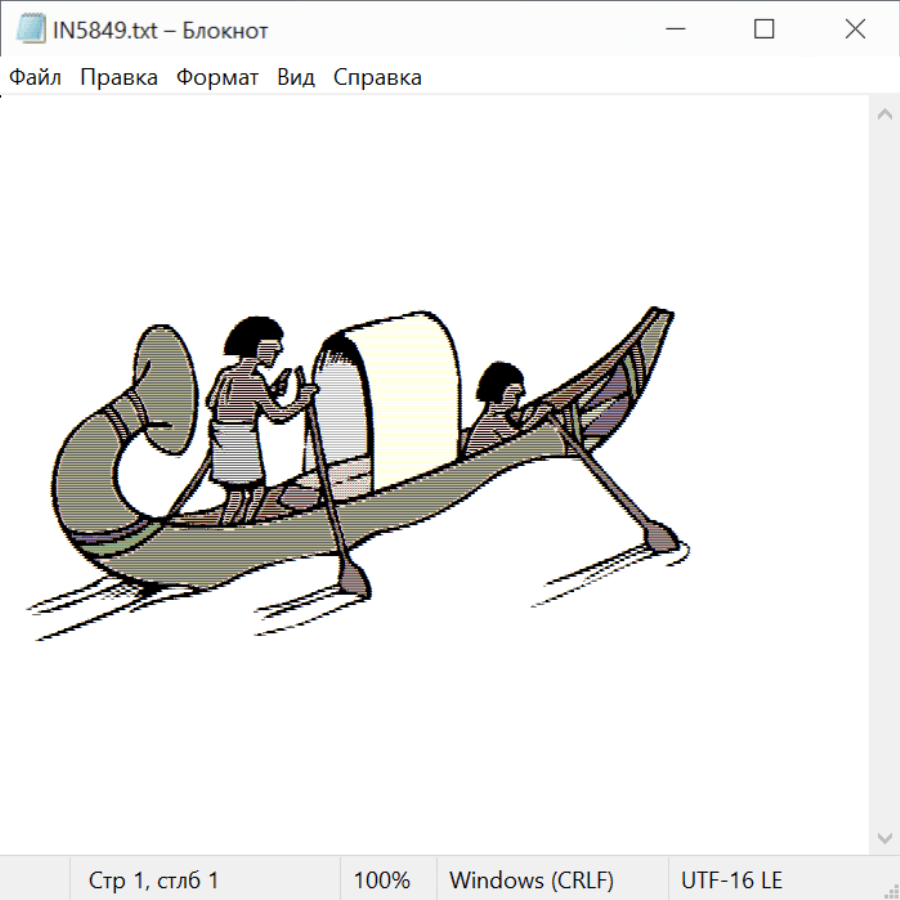Click the resize grip in status bar corner
900x900 pixels.
890,890
